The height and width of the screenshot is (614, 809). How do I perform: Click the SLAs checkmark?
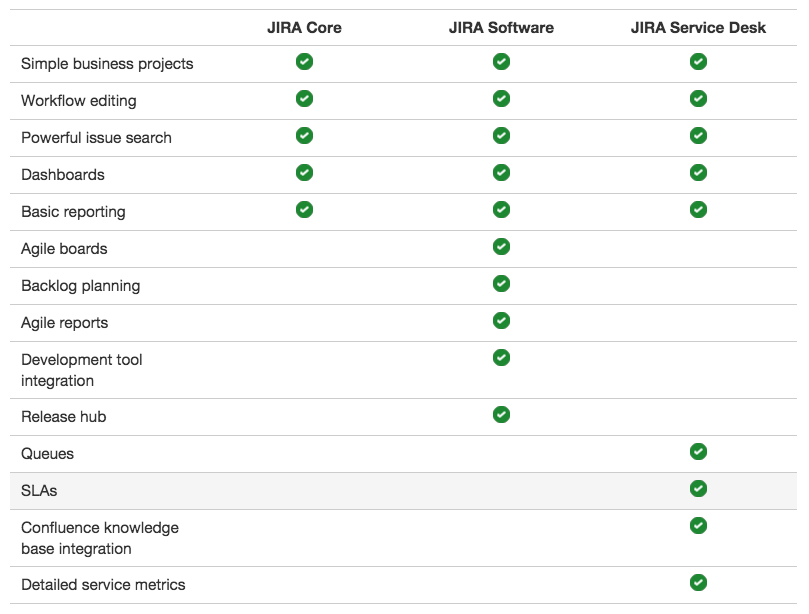point(699,489)
